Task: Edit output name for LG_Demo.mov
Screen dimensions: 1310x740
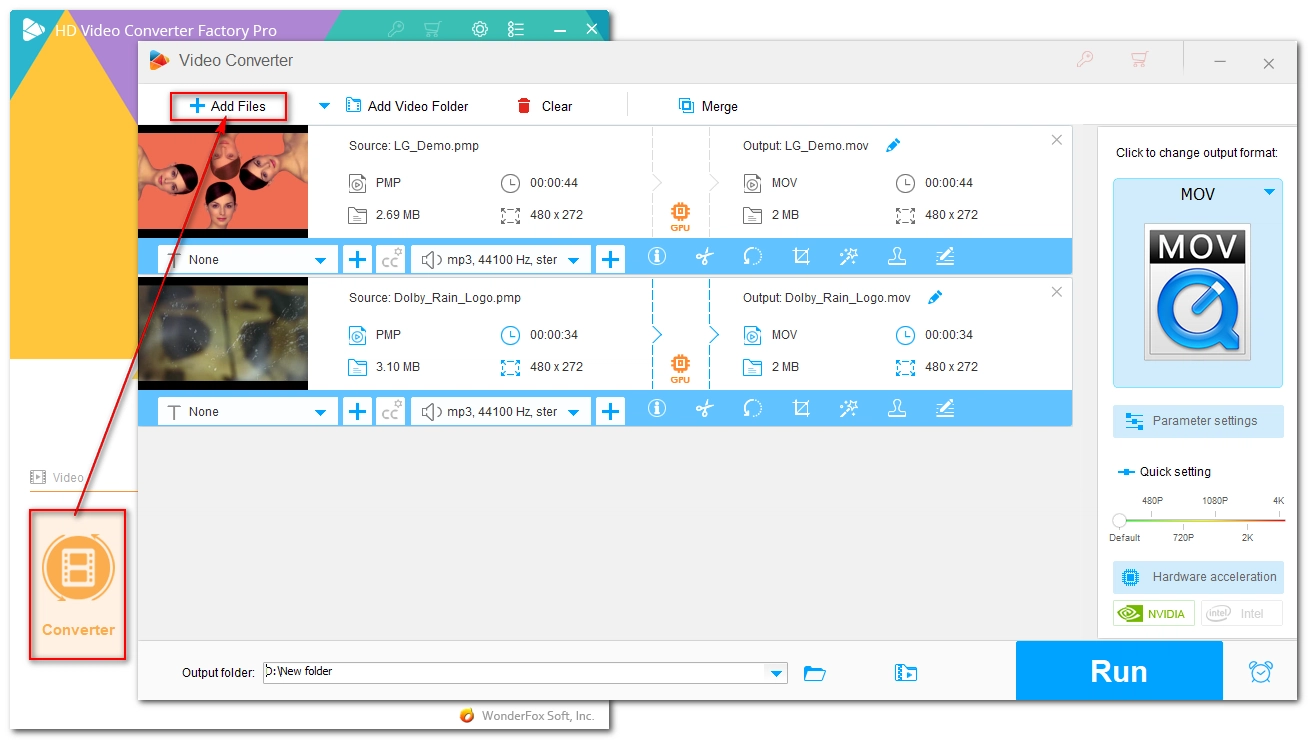Action: tap(893, 146)
